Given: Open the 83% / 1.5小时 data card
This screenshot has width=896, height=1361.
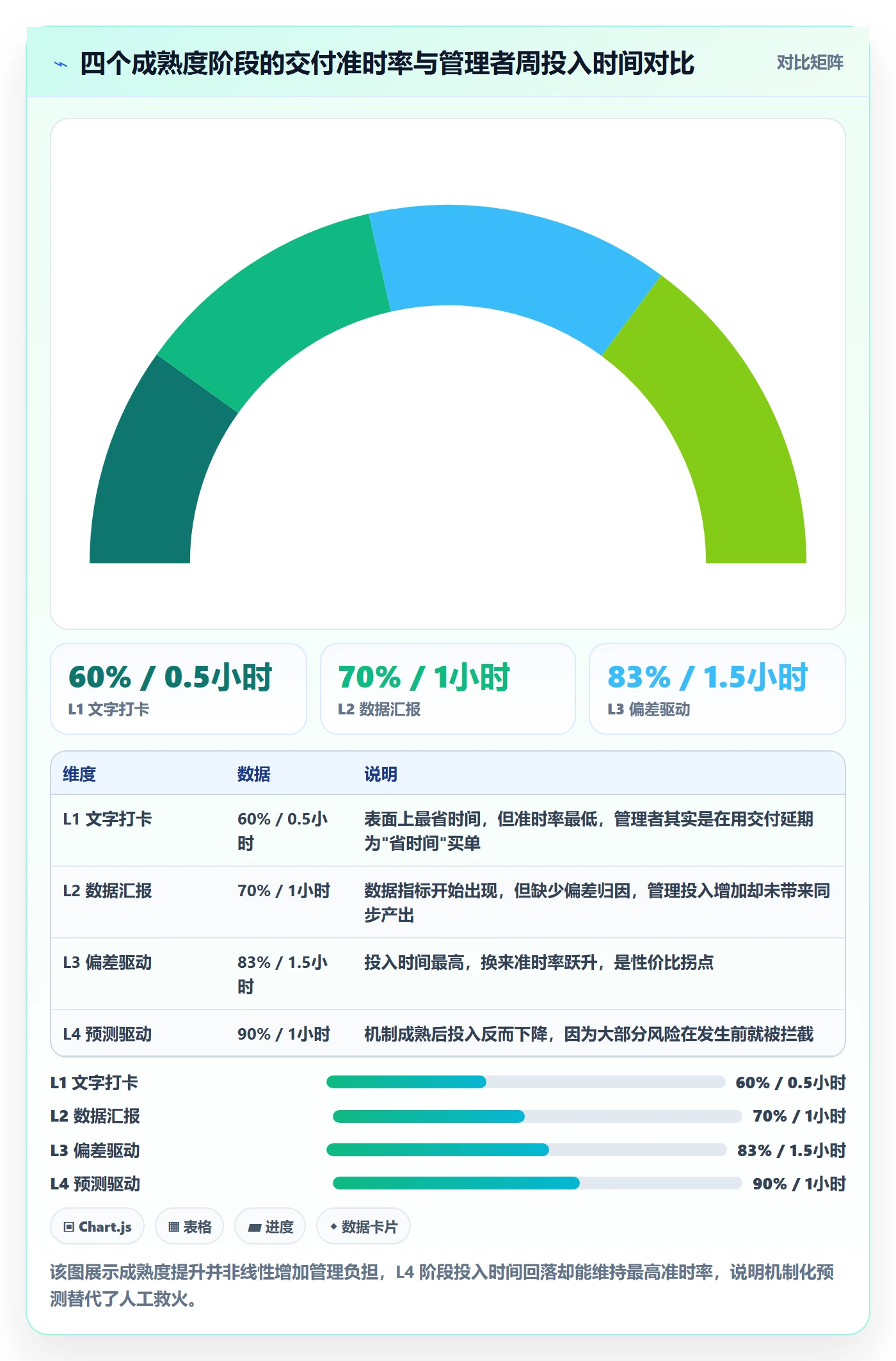Looking at the screenshot, I should [x=717, y=689].
